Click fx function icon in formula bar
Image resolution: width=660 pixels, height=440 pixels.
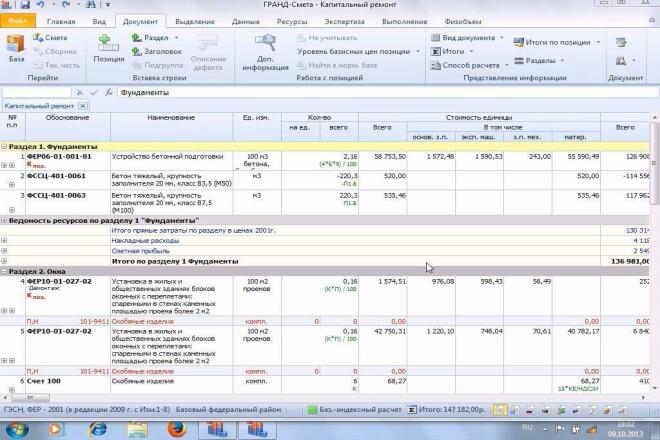[x=109, y=92]
